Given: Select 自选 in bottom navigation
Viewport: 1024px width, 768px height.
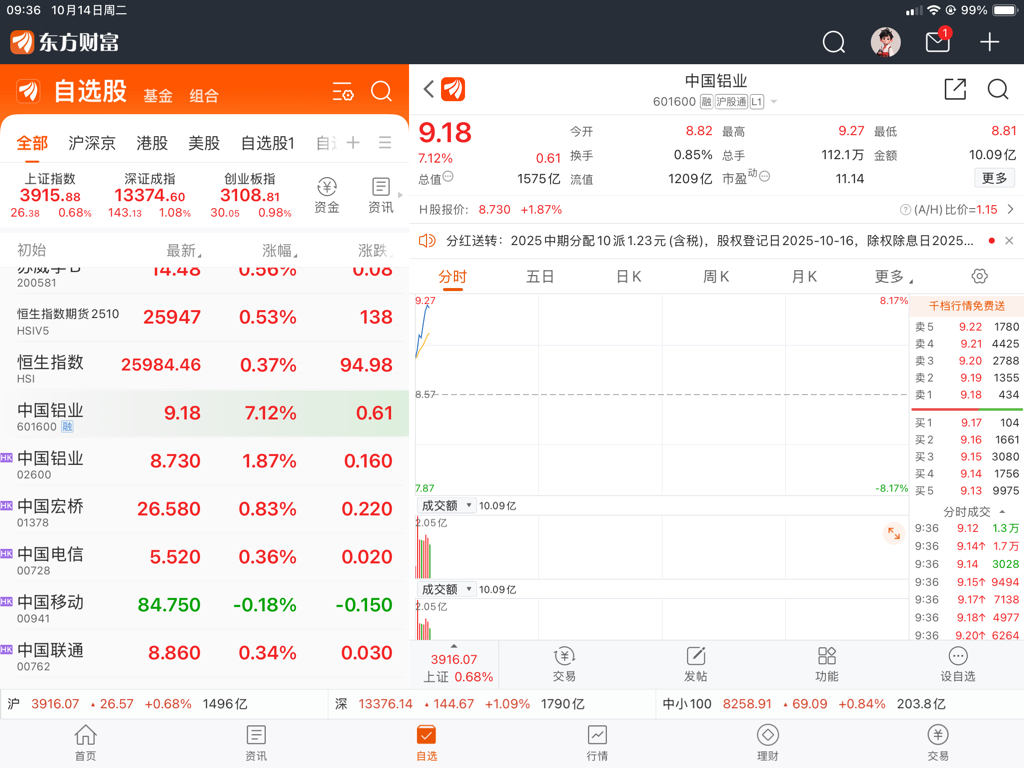Looking at the screenshot, I should point(426,743).
